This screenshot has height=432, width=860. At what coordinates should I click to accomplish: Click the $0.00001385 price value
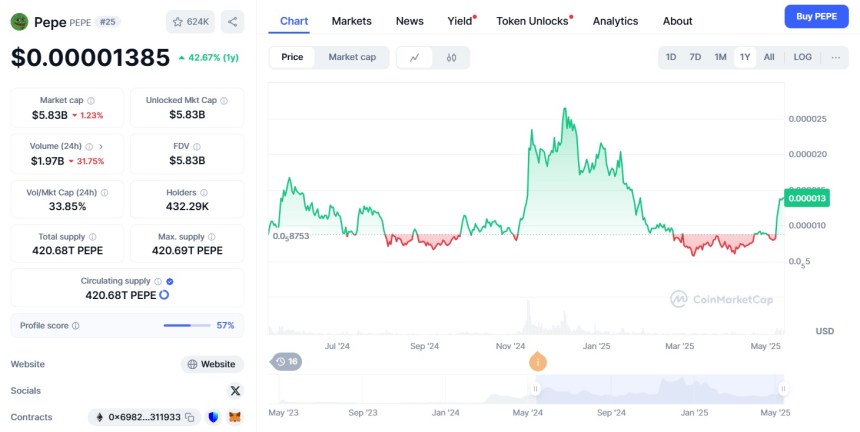[90, 58]
